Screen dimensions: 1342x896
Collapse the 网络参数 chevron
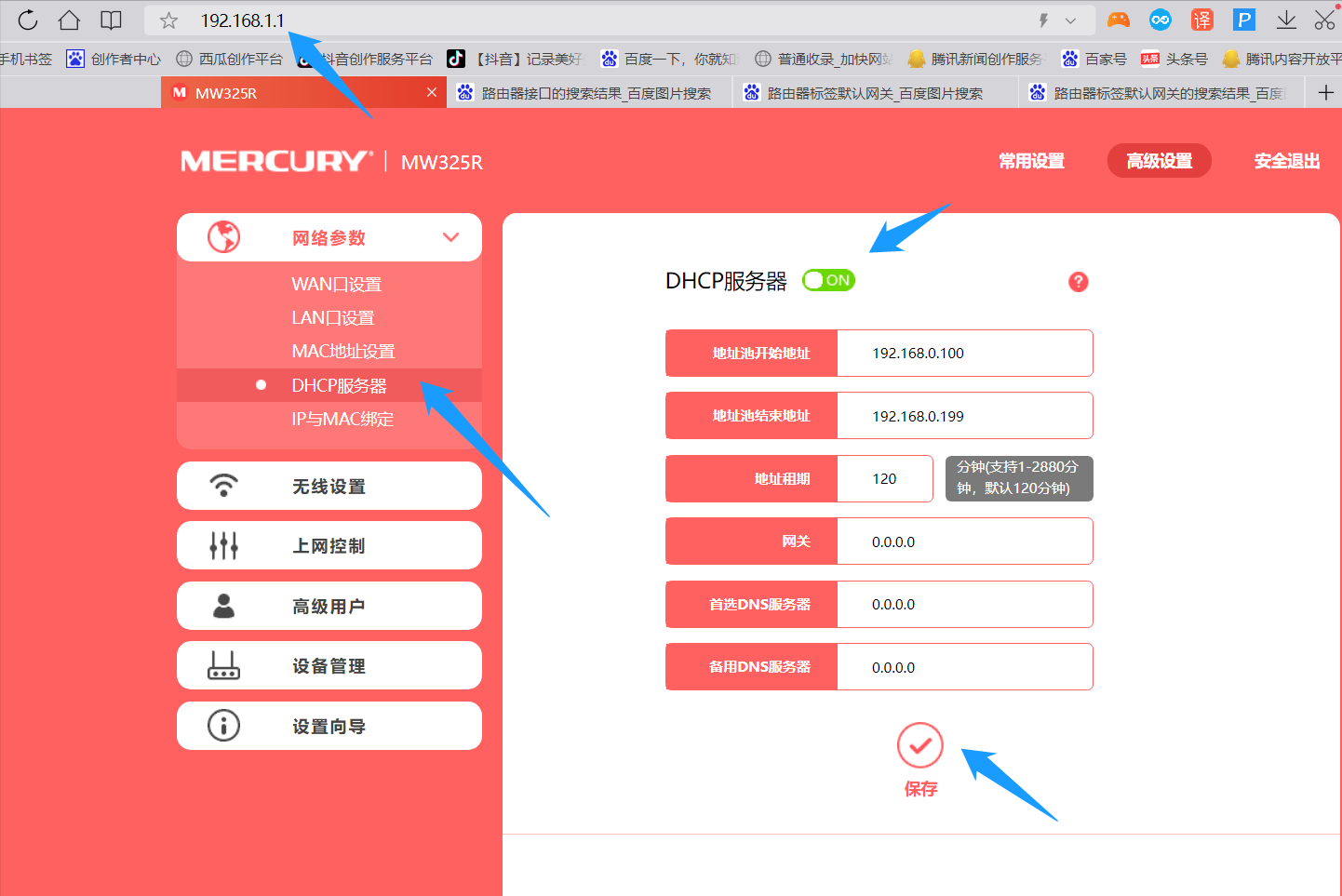[x=451, y=237]
